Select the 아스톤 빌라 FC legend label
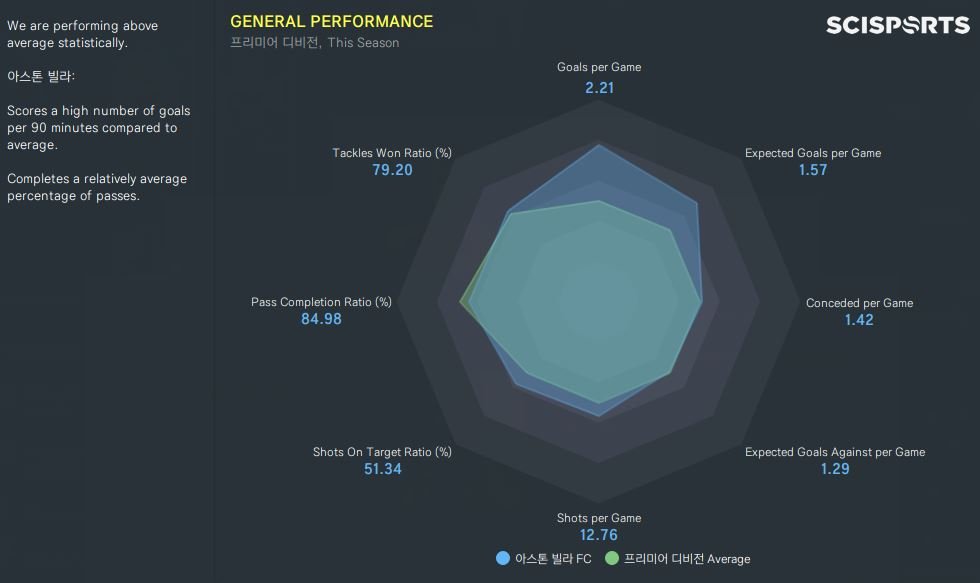980x583 pixels. (x=552, y=559)
